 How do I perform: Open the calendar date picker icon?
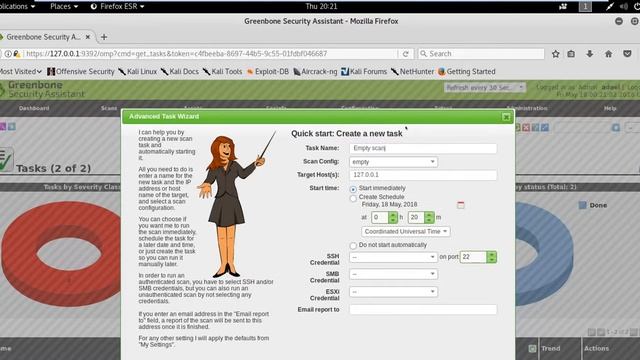(461, 205)
